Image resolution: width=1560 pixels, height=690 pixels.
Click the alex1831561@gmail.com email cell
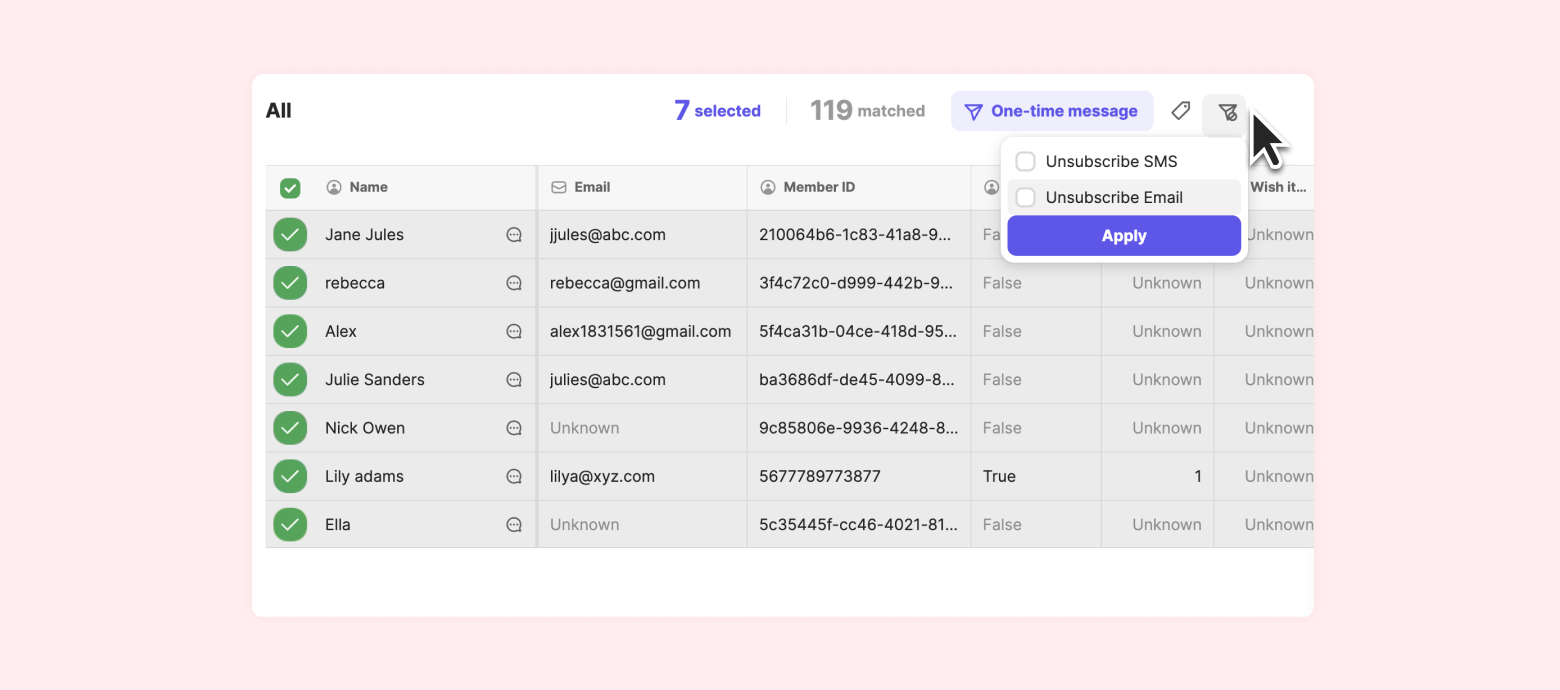pyautogui.click(x=640, y=331)
